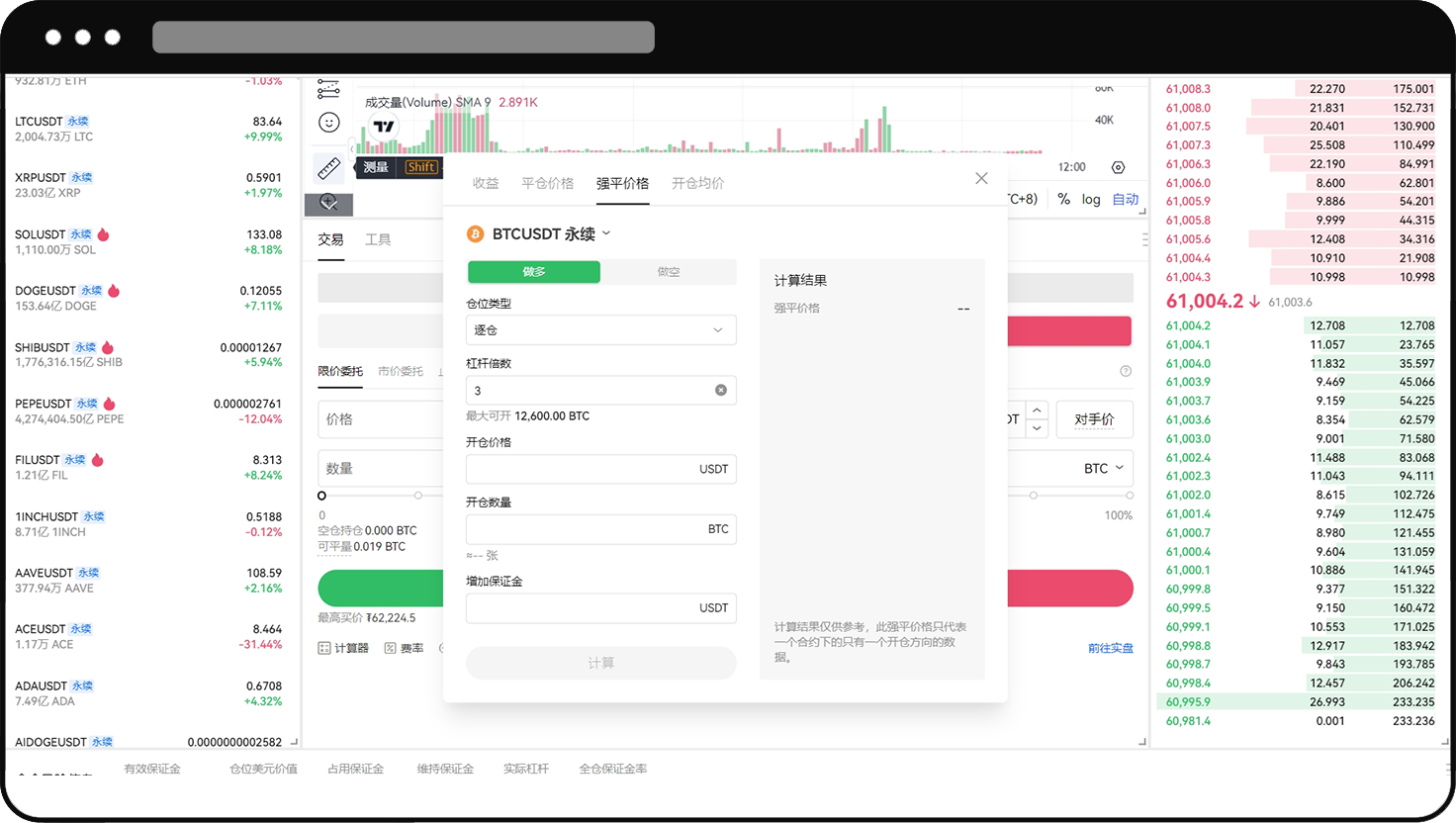Click the down arrow beside last price 61,004.2
1456x823 pixels.
pyautogui.click(x=1254, y=302)
